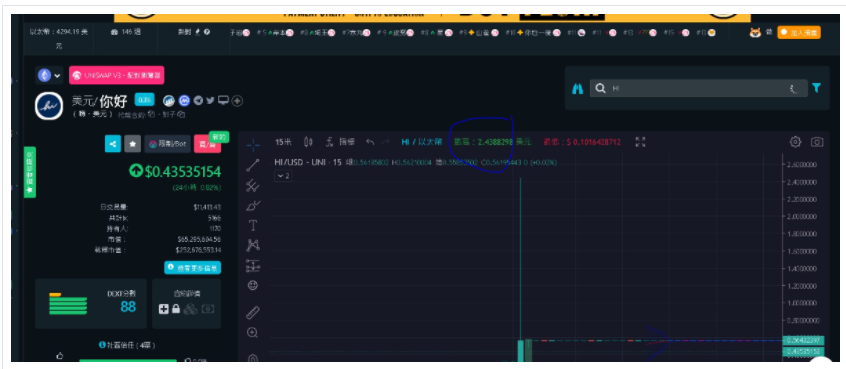
Task: Open the fx indicators menu
Action: point(340,142)
